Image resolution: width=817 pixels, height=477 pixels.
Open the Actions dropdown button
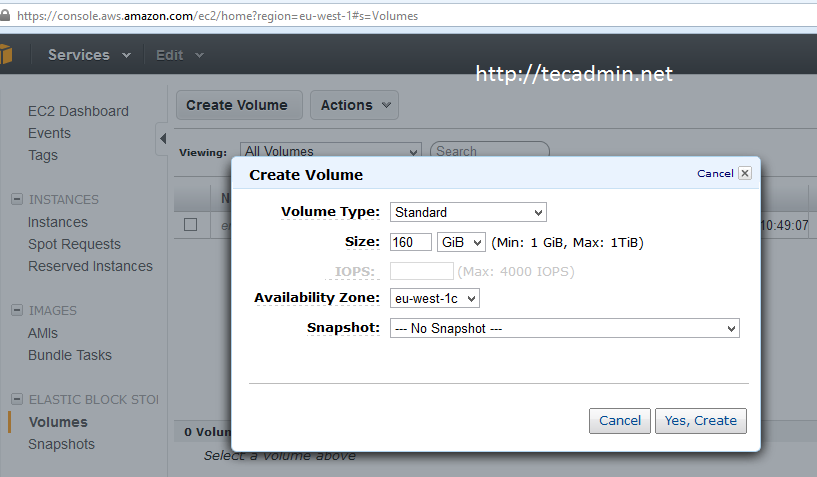tap(354, 105)
